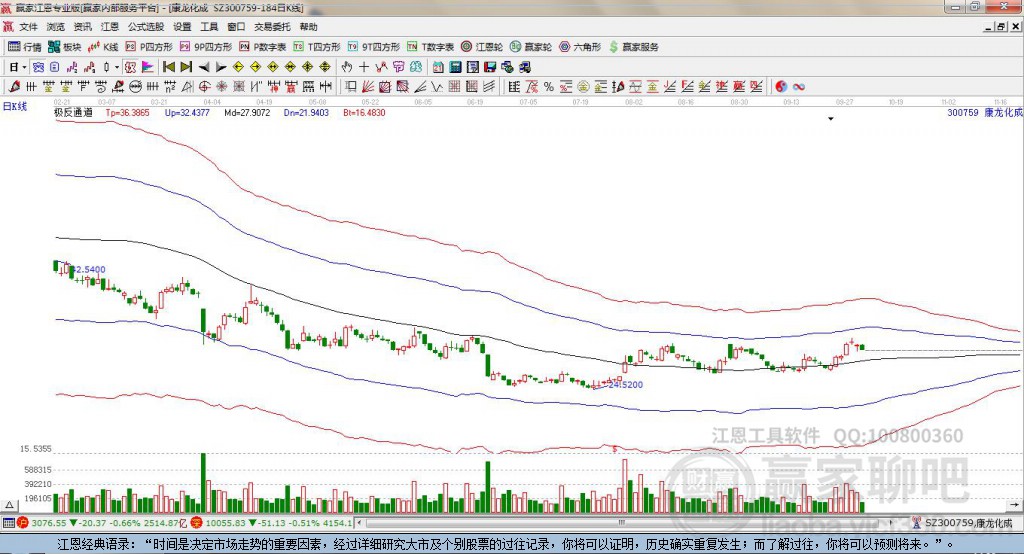Open the 板块 sector view
This screenshot has height=554, width=1024.
[x=64, y=47]
